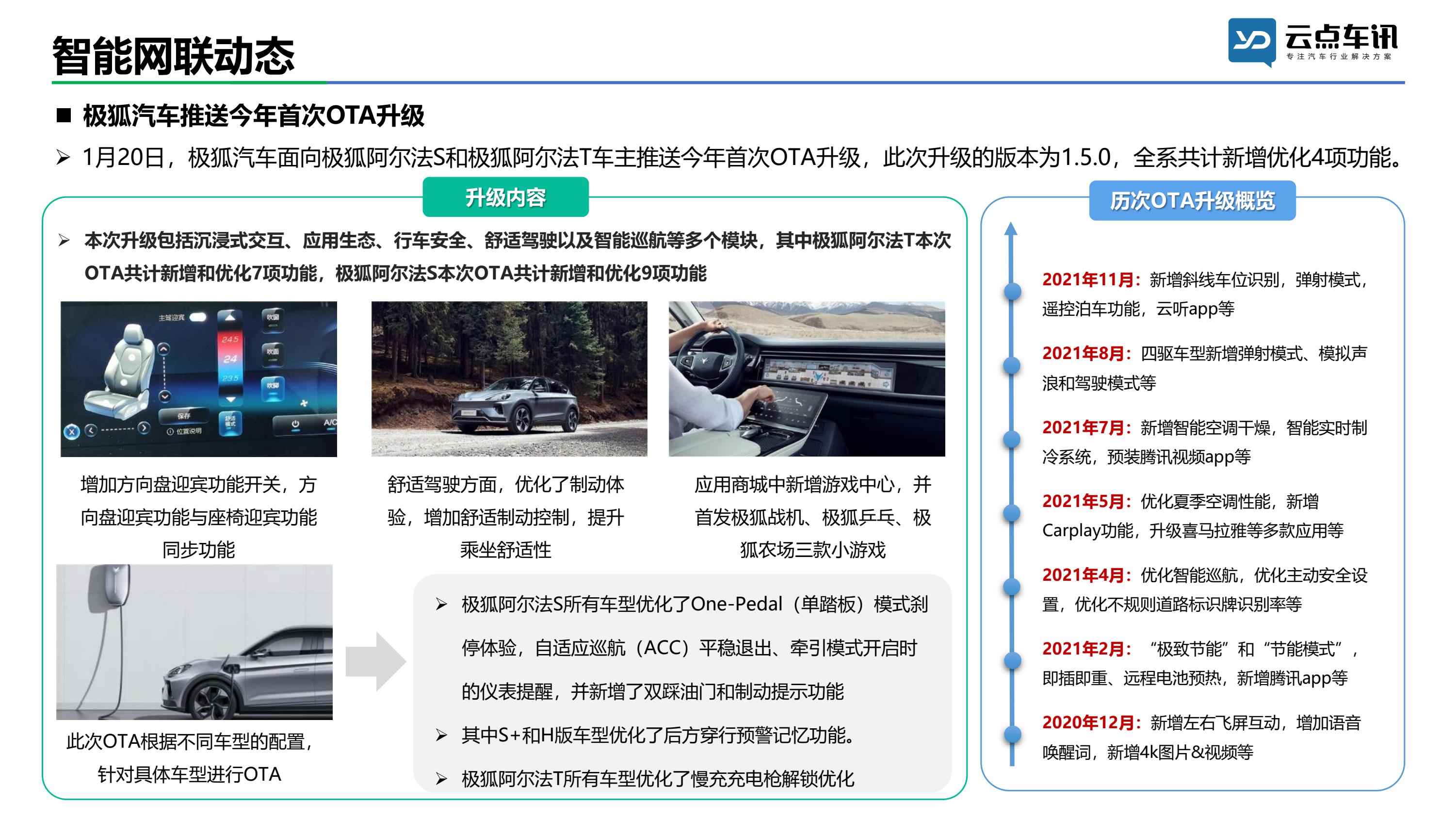Toggle 主驾迎宾 switch in seat screen image

pos(198,317)
